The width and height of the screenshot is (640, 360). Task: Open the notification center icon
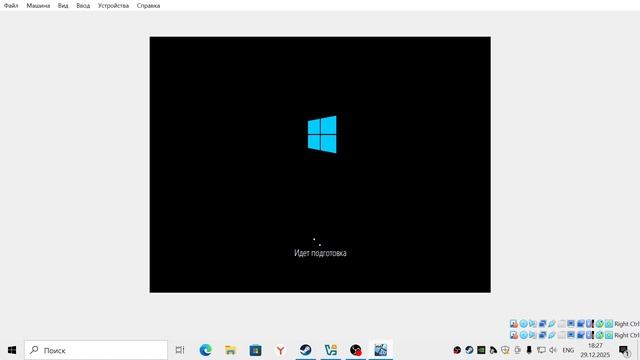pyautogui.click(x=625, y=351)
